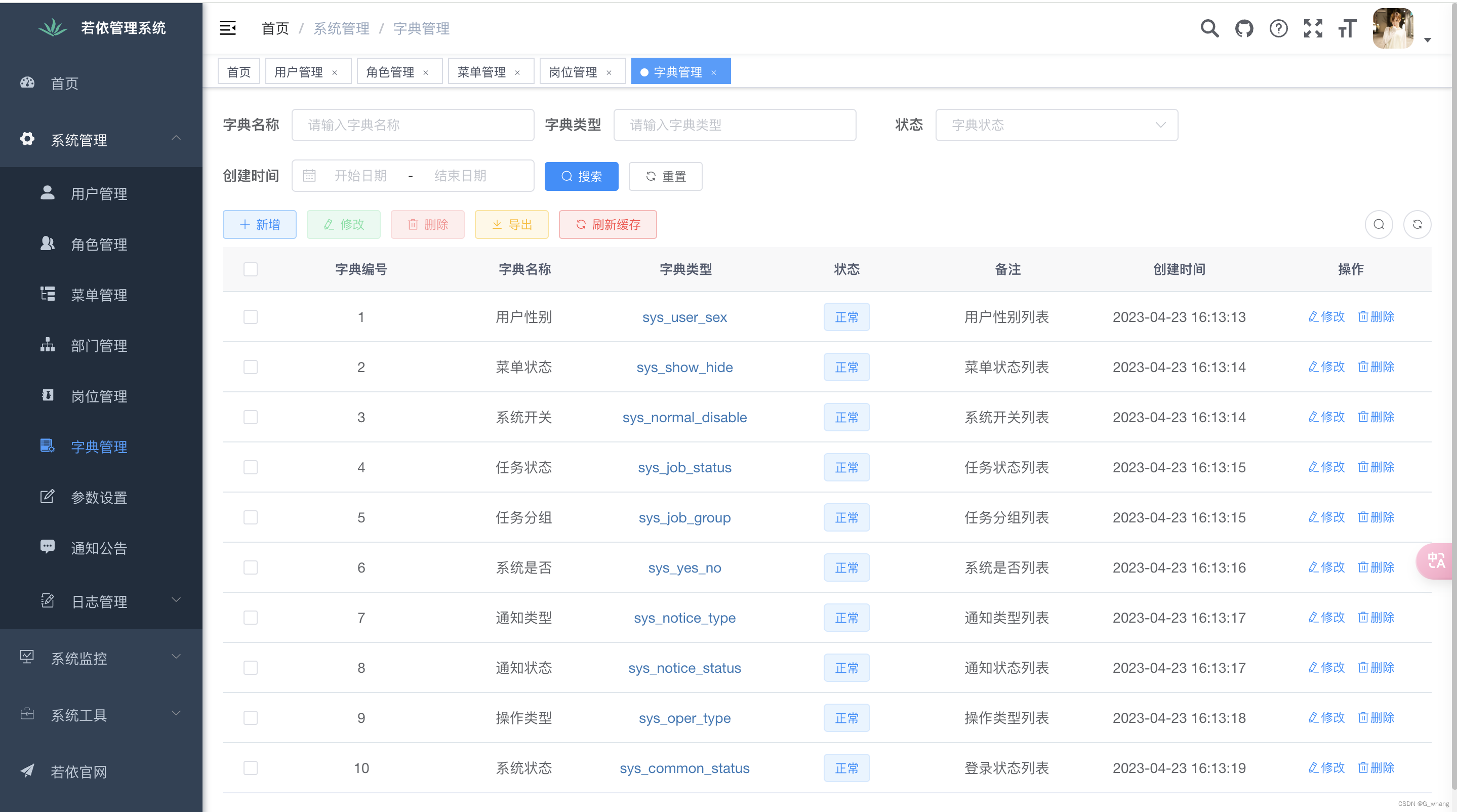Click the 刷新缓存 button
Screen dimensions: 1457x812
608,224
